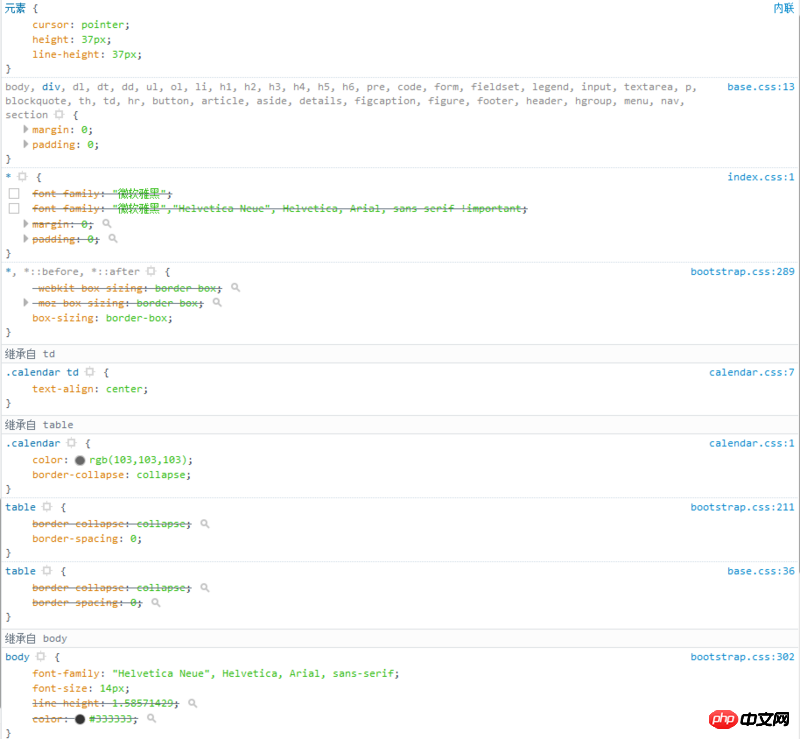Click 'border-collapse: collapse' in .calendar rule
Image resolution: width=800 pixels, height=739 pixels.
(x=111, y=475)
